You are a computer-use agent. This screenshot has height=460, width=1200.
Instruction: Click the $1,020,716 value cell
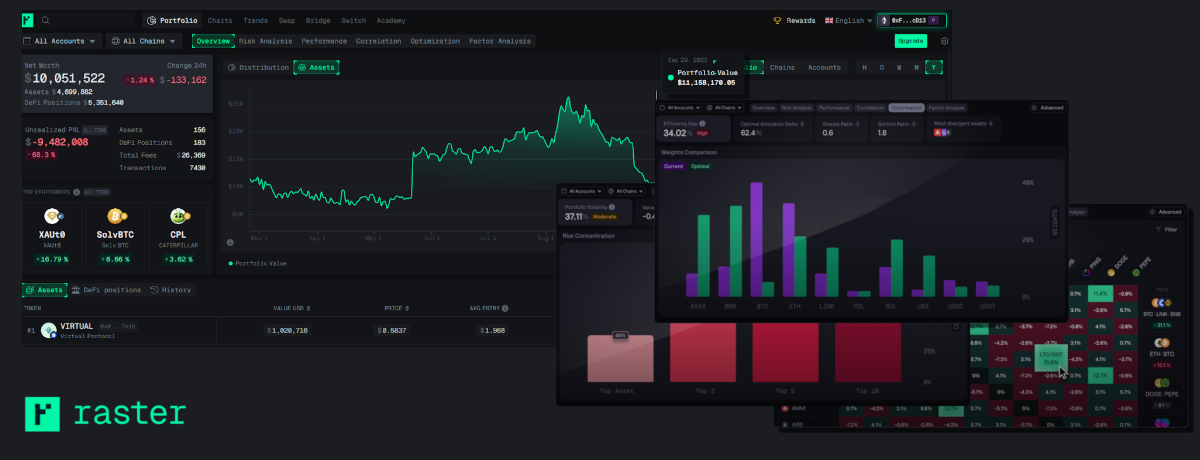[287, 330]
